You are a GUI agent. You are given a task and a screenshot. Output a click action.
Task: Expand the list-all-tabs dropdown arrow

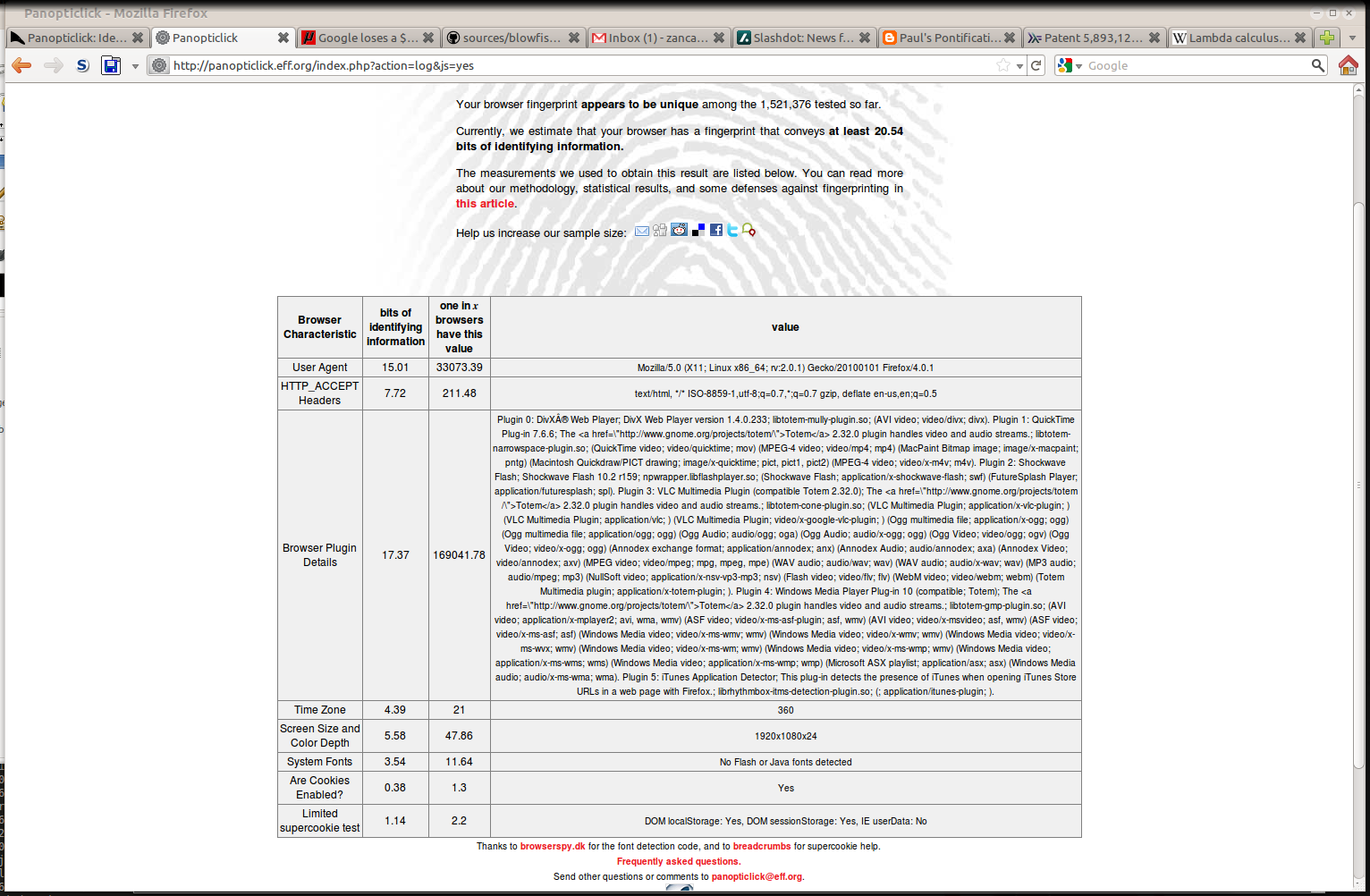pos(1352,38)
